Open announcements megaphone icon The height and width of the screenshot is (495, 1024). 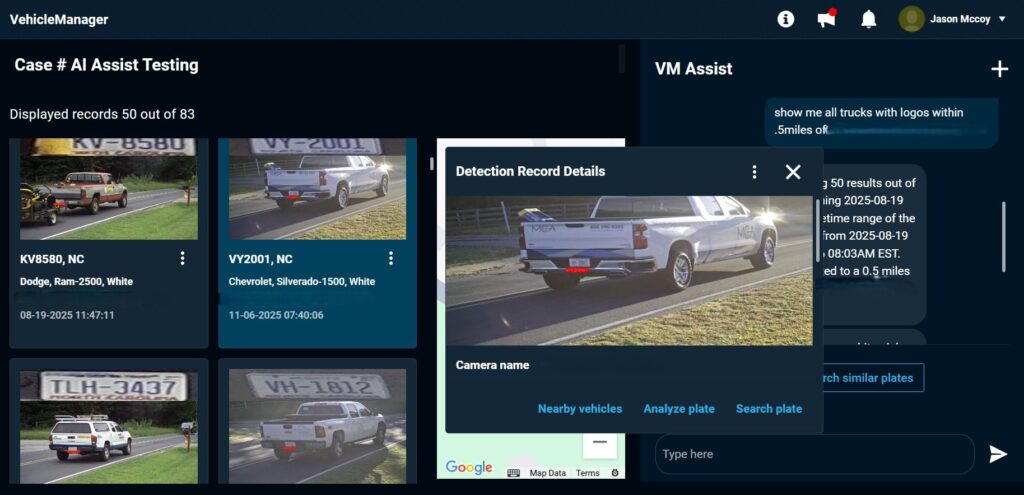click(x=827, y=19)
